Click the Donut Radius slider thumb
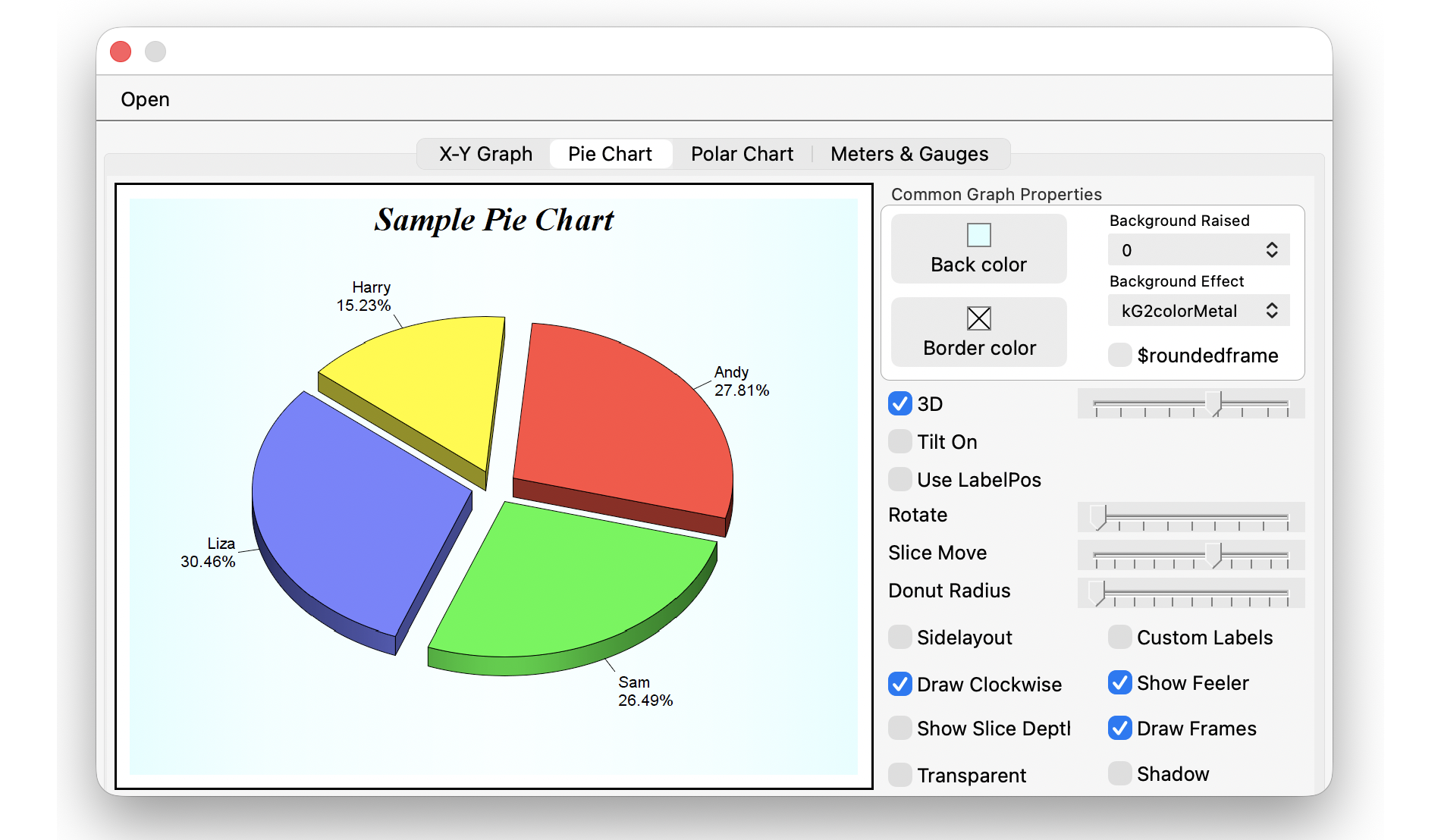The height and width of the screenshot is (840, 1441). coord(1097,593)
